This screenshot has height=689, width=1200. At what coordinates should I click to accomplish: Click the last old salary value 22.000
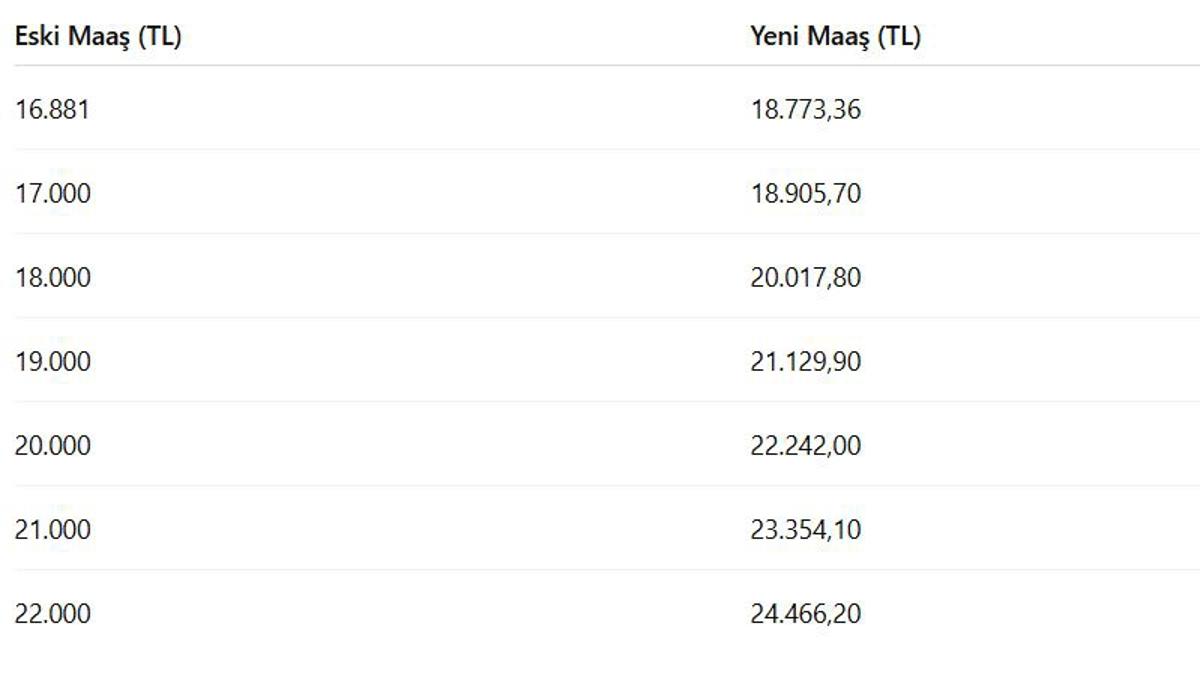point(52,613)
